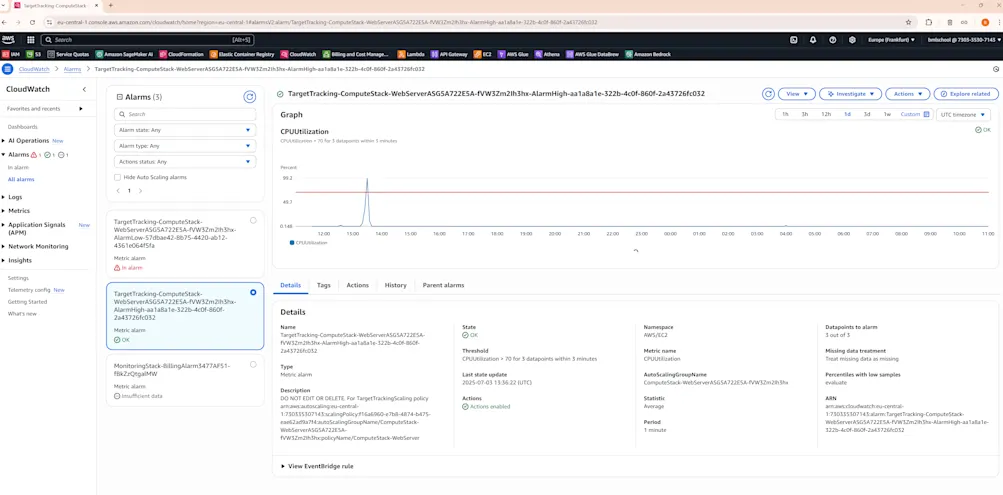
Task: Open the Lambda shortcut
Action: 411,54
